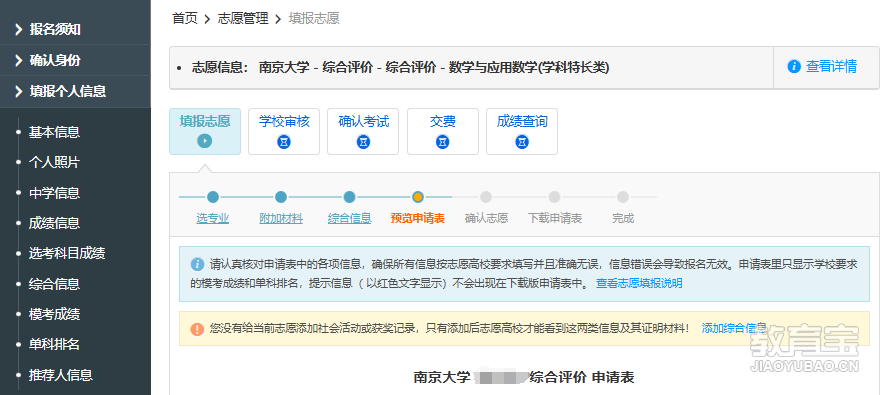Open the 附加材料 step link

click(281, 218)
